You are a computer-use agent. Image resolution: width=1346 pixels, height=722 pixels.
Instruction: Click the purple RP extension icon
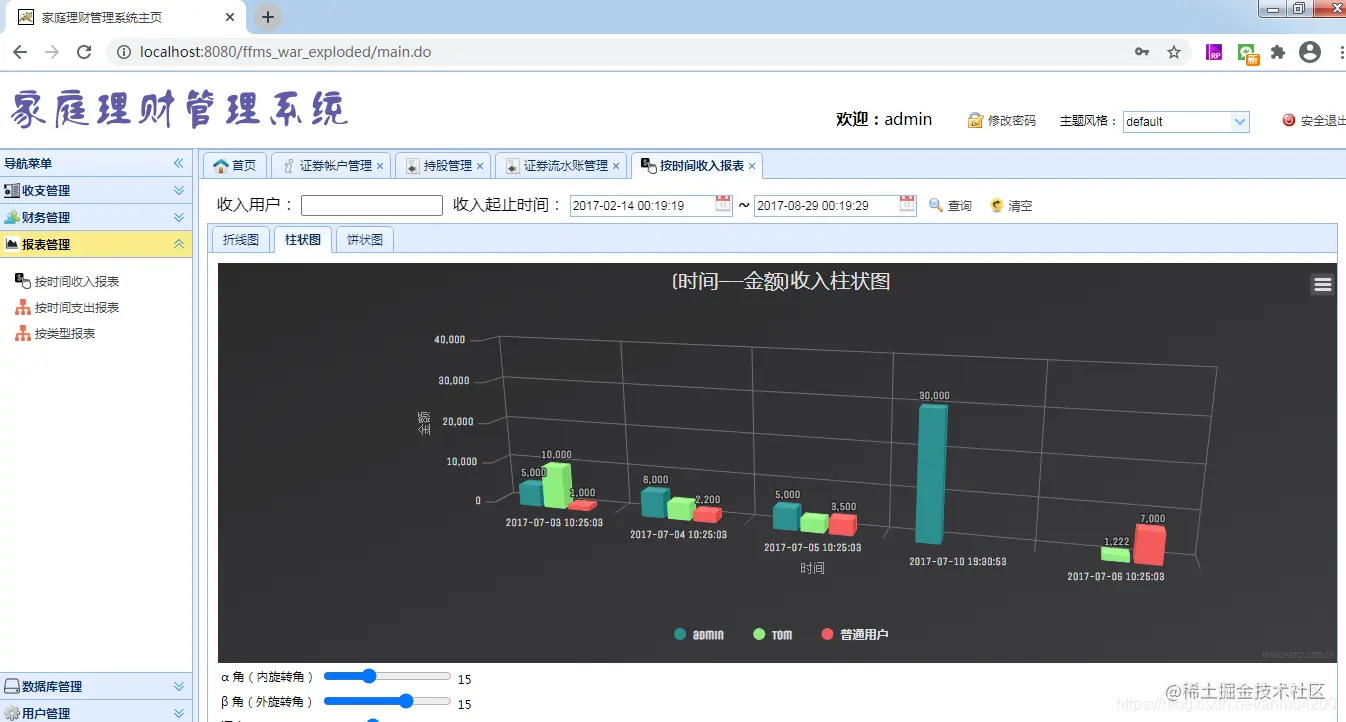[x=1215, y=52]
